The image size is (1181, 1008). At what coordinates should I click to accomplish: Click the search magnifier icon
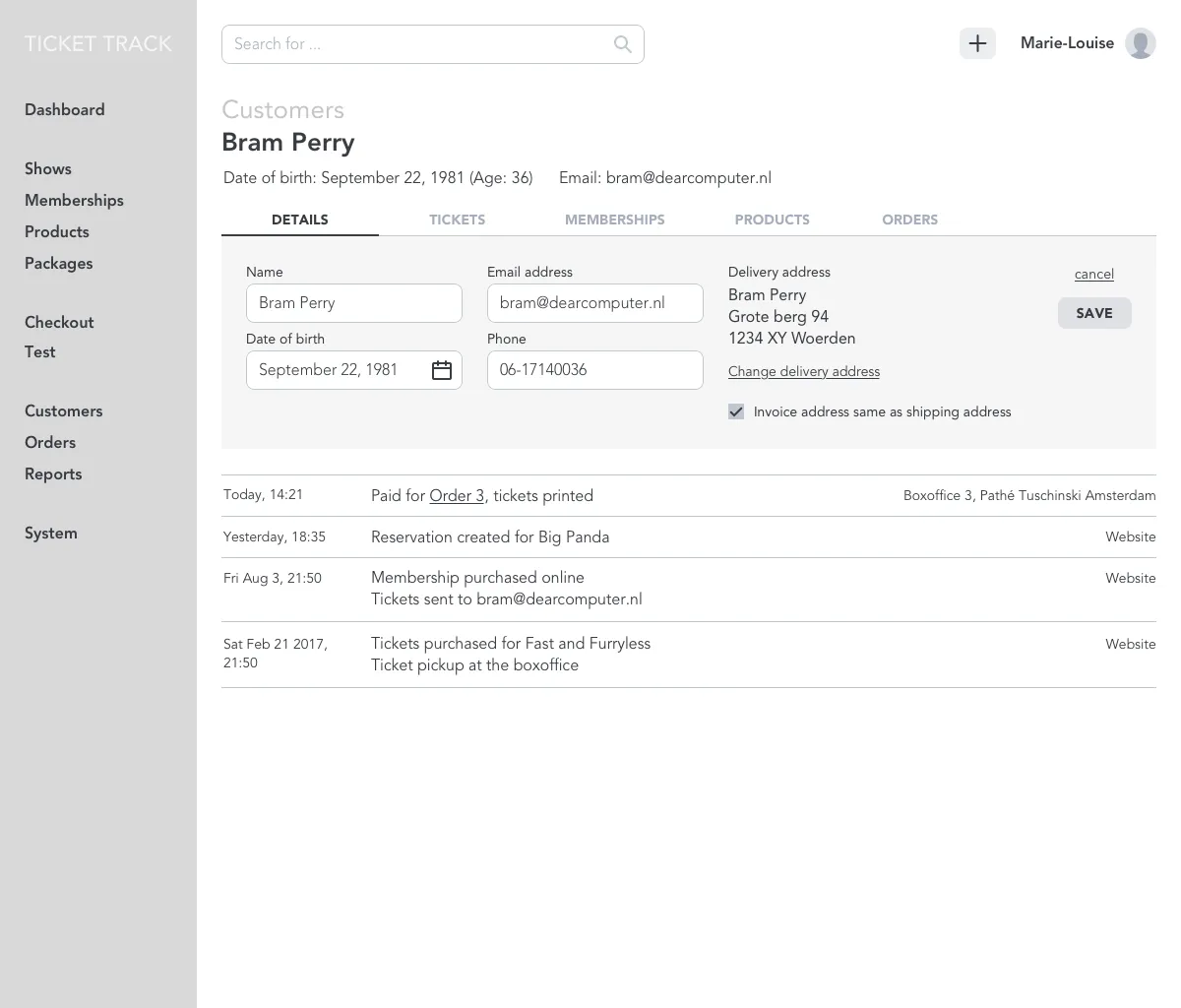(x=622, y=44)
